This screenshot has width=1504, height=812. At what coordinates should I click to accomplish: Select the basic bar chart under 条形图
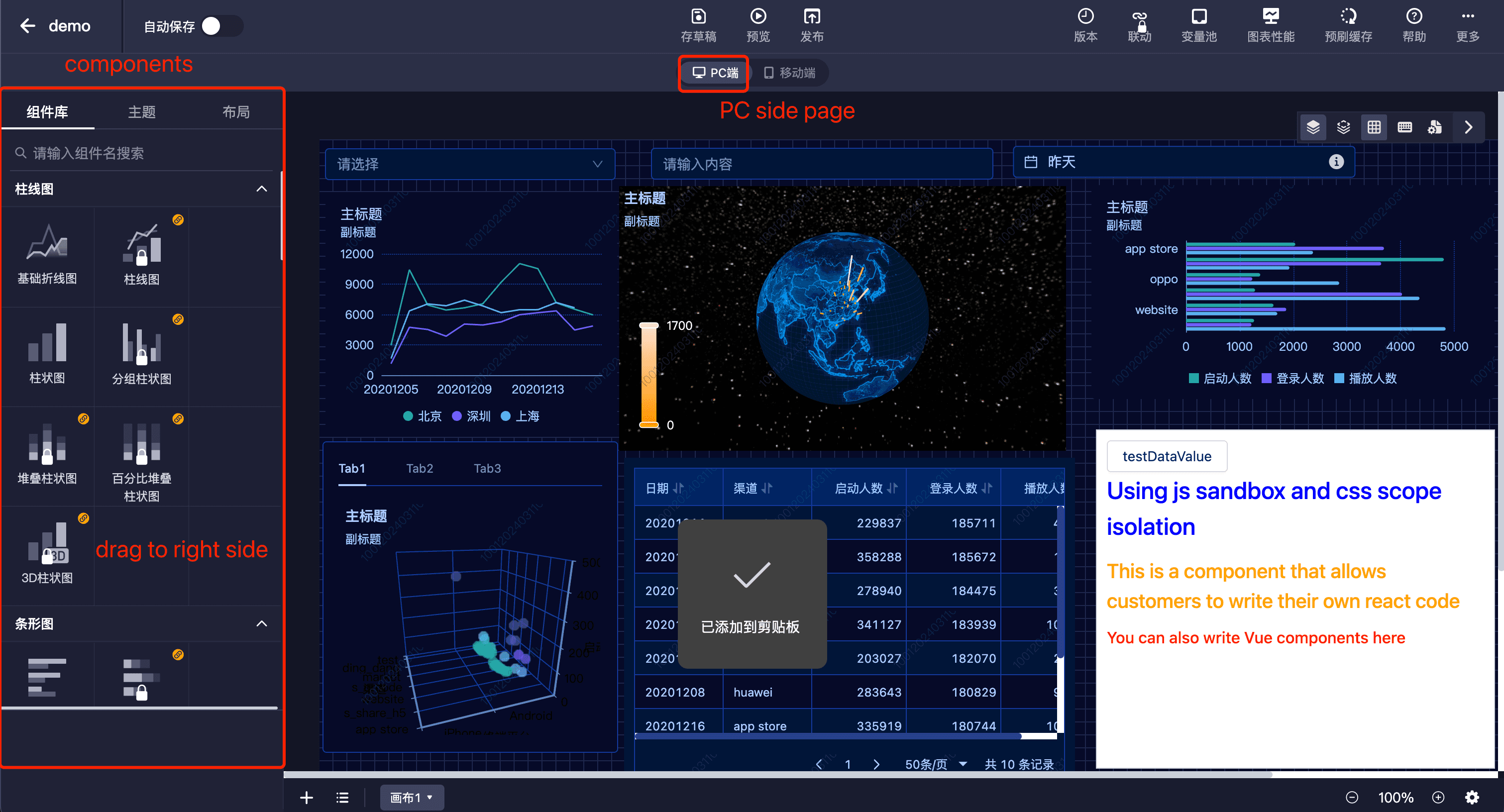[x=47, y=676]
